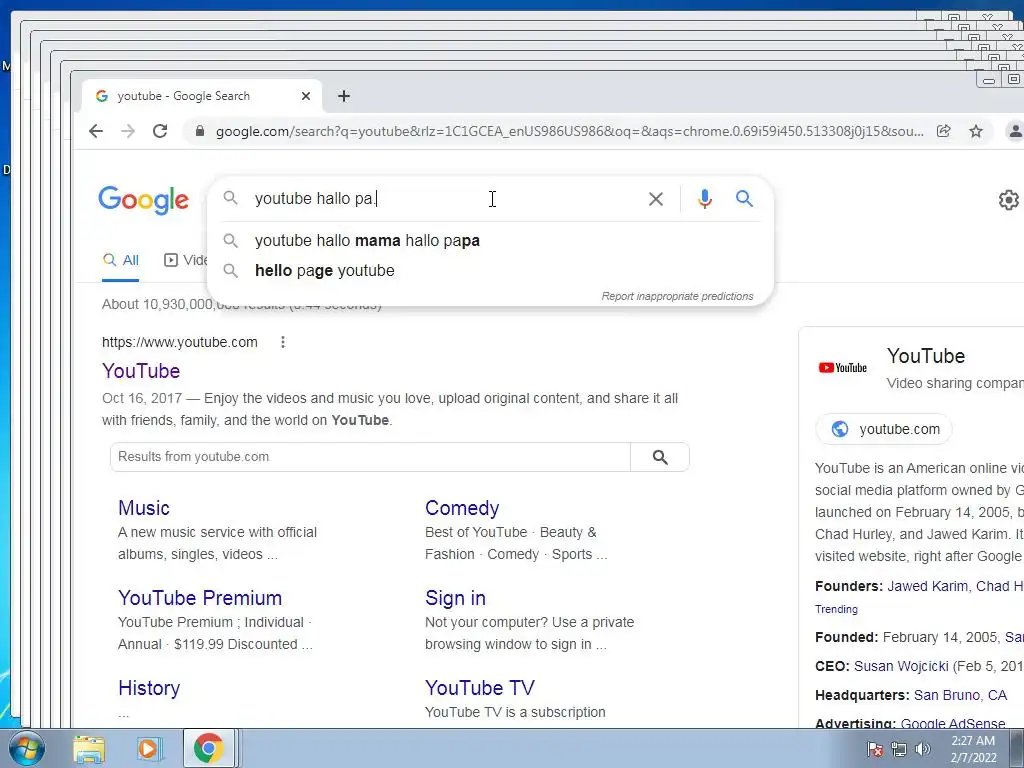Clear the search box with the X icon
Screen dimensions: 1024x768
(x=656, y=199)
